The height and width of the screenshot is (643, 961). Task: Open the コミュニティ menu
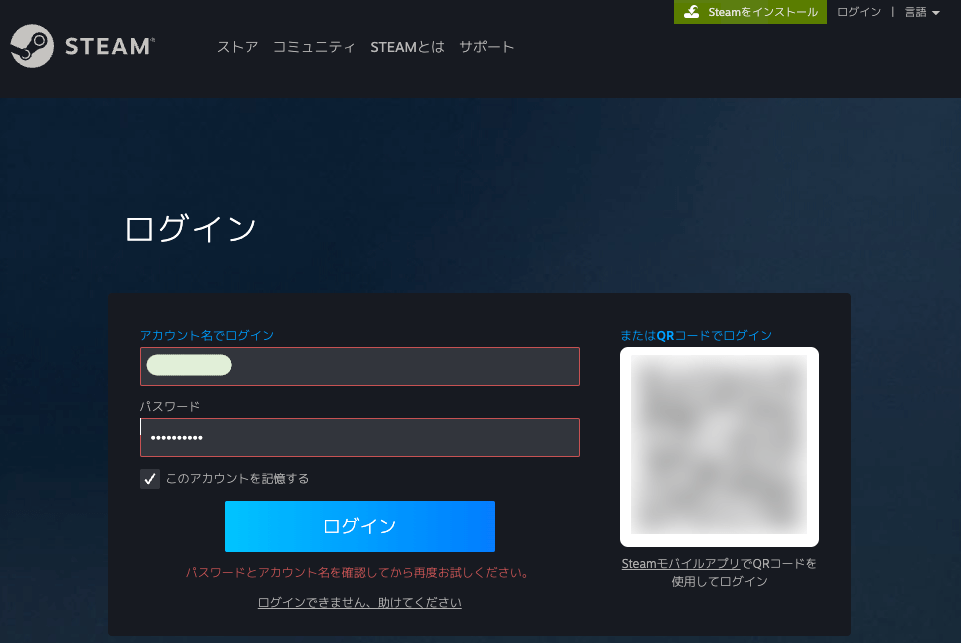[314, 47]
